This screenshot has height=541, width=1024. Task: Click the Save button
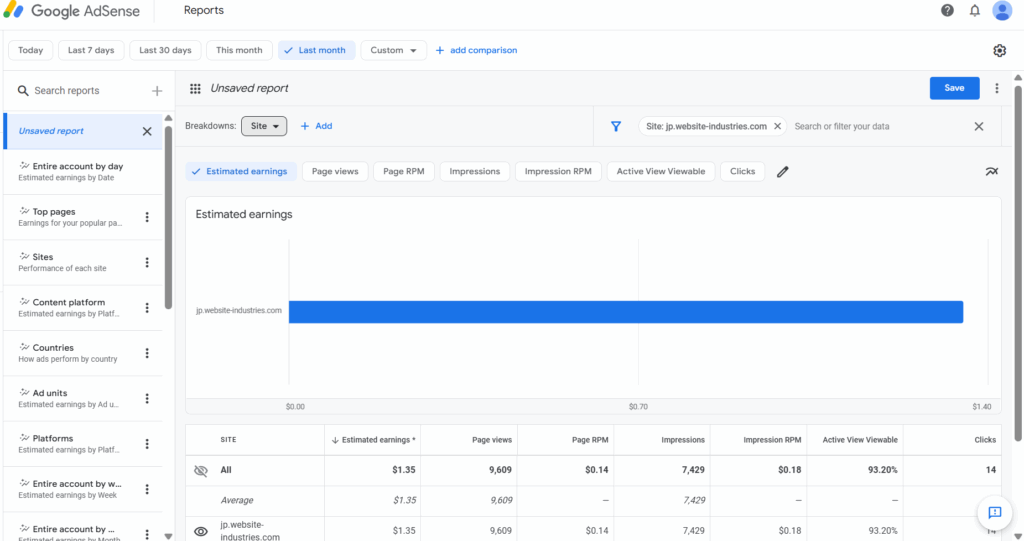[954, 88]
